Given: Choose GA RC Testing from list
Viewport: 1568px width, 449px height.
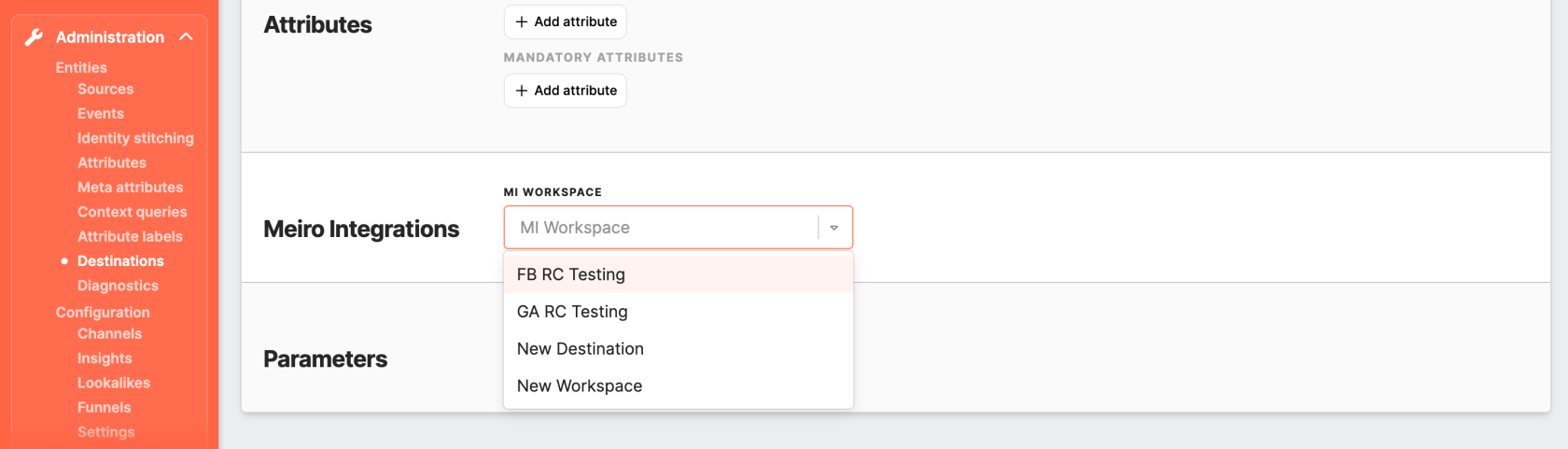Looking at the screenshot, I should coord(572,312).
